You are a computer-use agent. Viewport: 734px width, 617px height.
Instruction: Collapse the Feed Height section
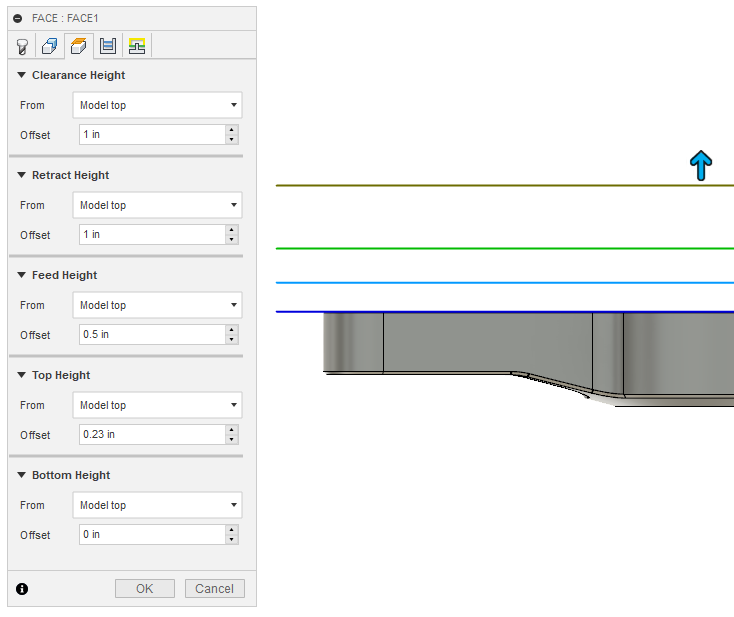coord(21,275)
